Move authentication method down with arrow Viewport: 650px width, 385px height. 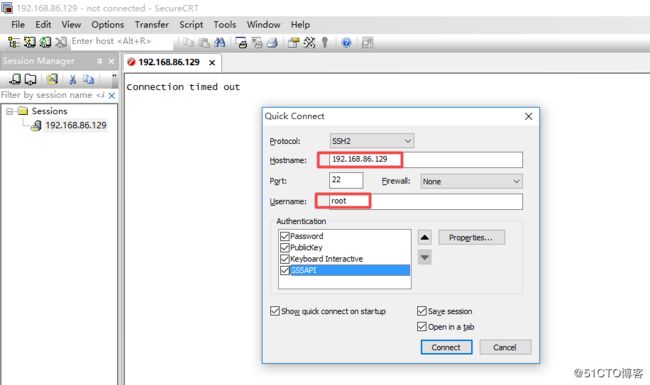424,257
